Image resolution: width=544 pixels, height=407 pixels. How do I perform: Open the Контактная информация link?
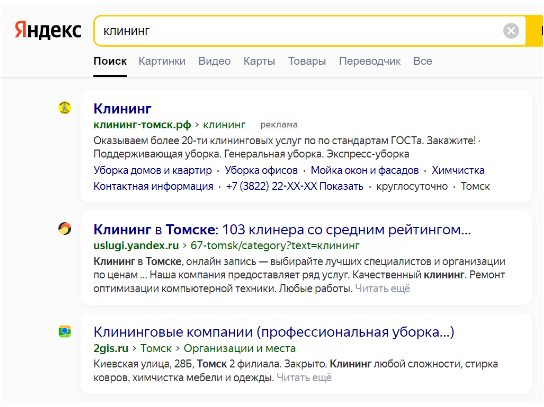pyautogui.click(x=153, y=186)
